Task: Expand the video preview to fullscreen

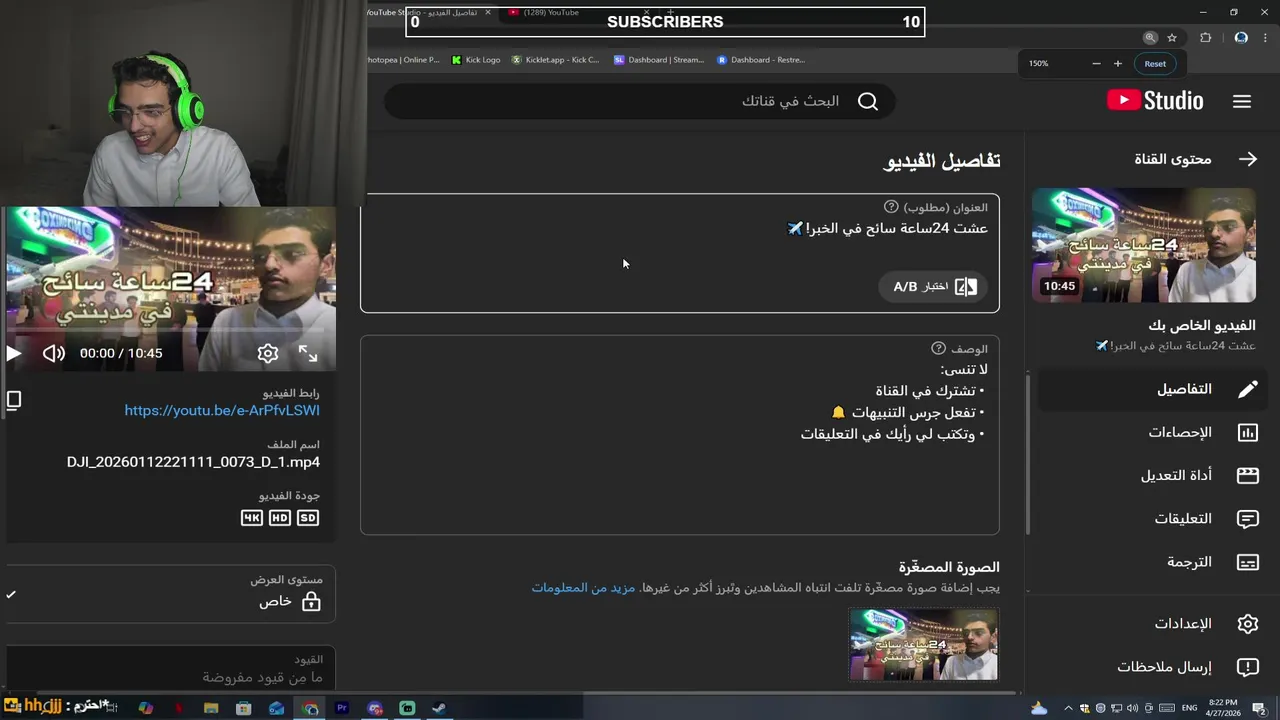Action: (x=308, y=353)
